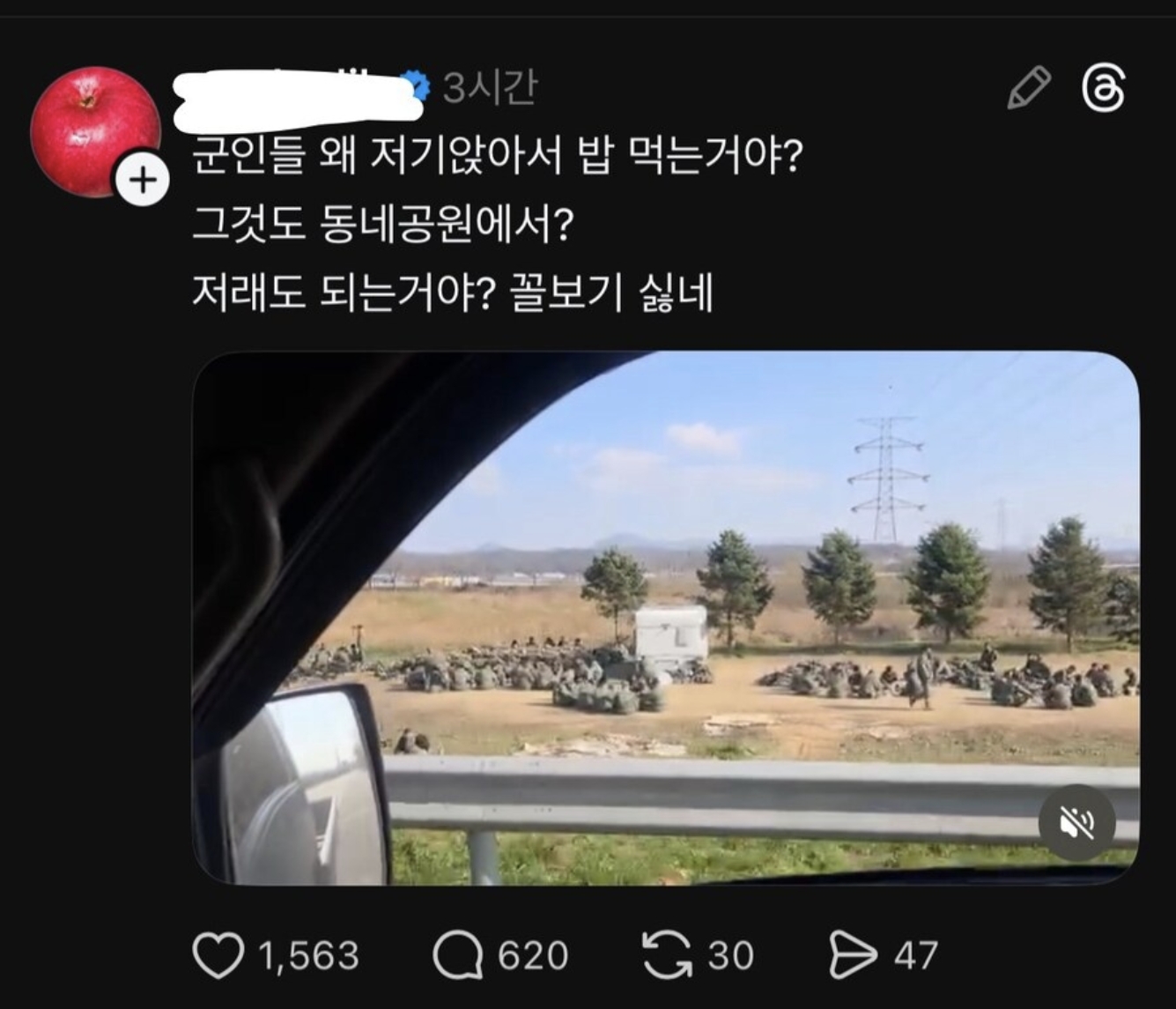Image resolution: width=1176 pixels, height=1009 pixels.
Task: View the 620 replies count
Action: (533, 956)
